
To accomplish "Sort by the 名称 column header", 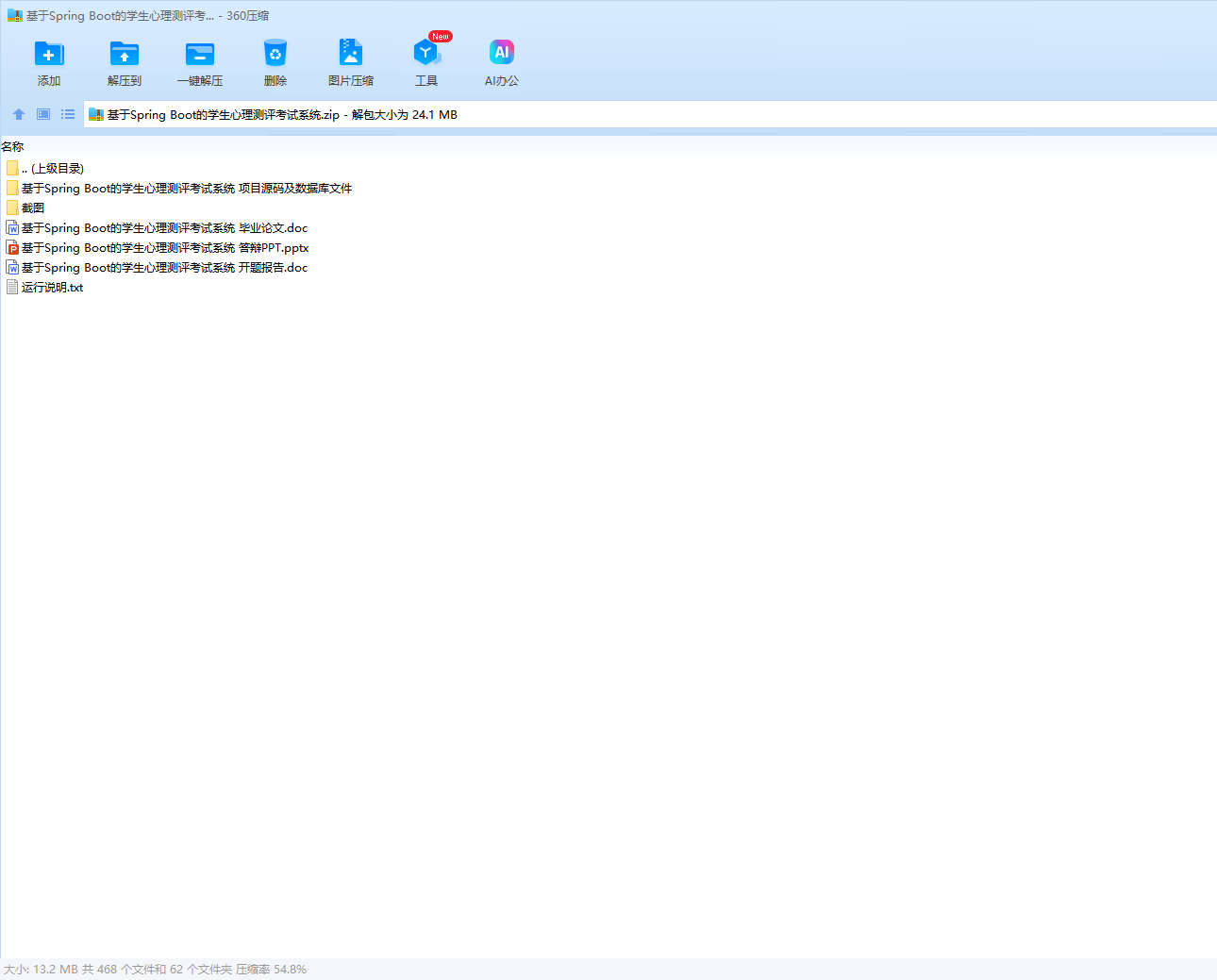I will point(12,147).
